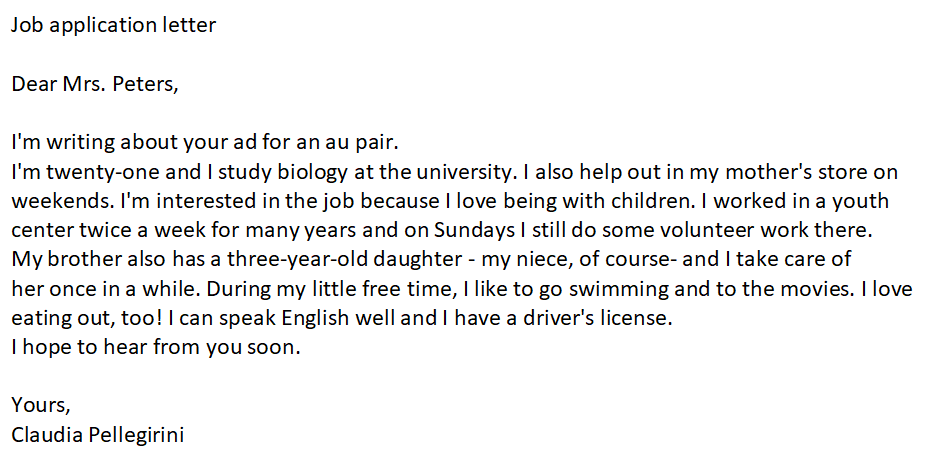Click the word 'niece'
941x459 pixels.
[541, 260]
